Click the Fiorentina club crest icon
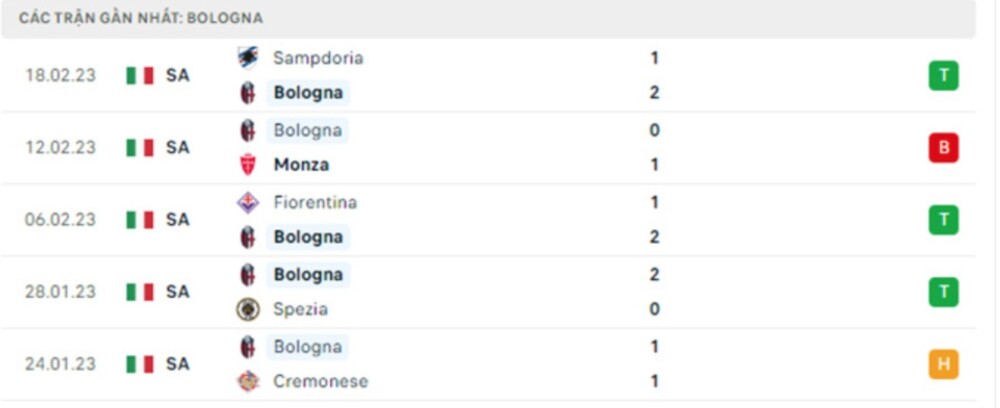This screenshot has height=408, width=1000. click(247, 202)
